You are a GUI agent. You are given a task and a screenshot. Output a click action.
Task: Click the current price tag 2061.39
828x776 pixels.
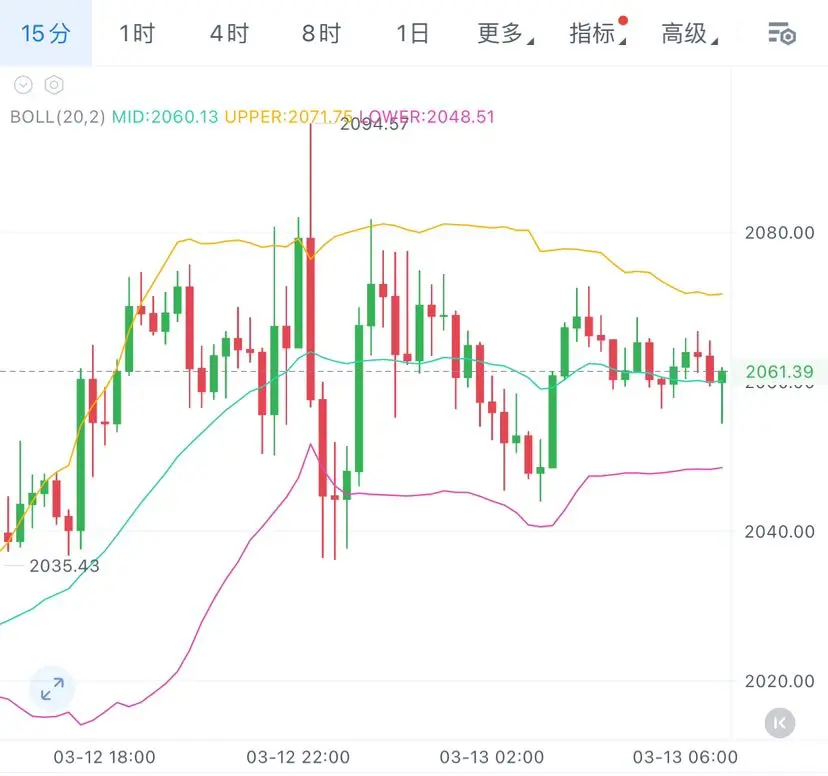779,372
